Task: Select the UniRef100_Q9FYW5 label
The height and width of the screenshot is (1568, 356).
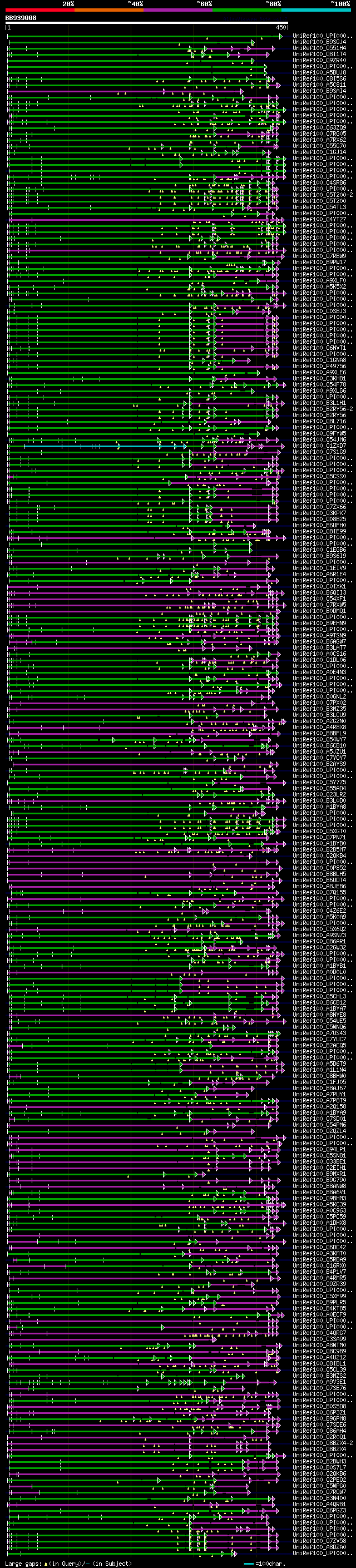Action: [x=319, y=433]
